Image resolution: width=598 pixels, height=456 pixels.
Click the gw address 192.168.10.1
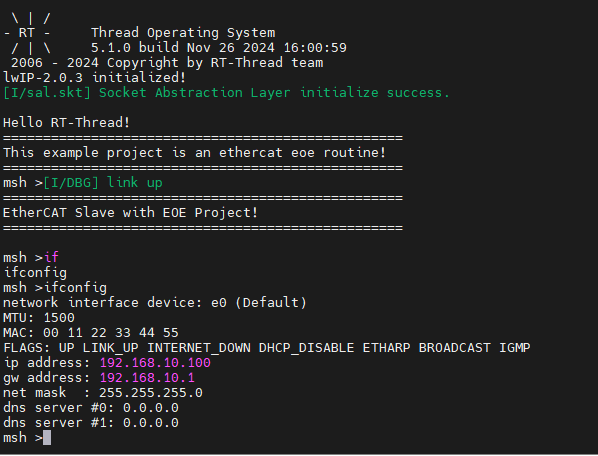point(147,378)
